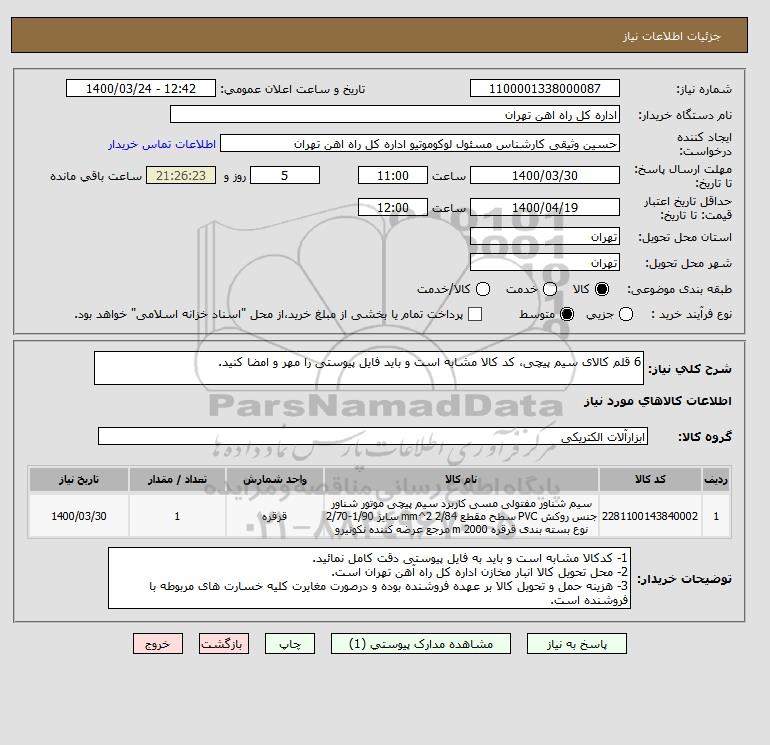
Task: Click the تعداد / مقدار column header
Action: pos(177,479)
